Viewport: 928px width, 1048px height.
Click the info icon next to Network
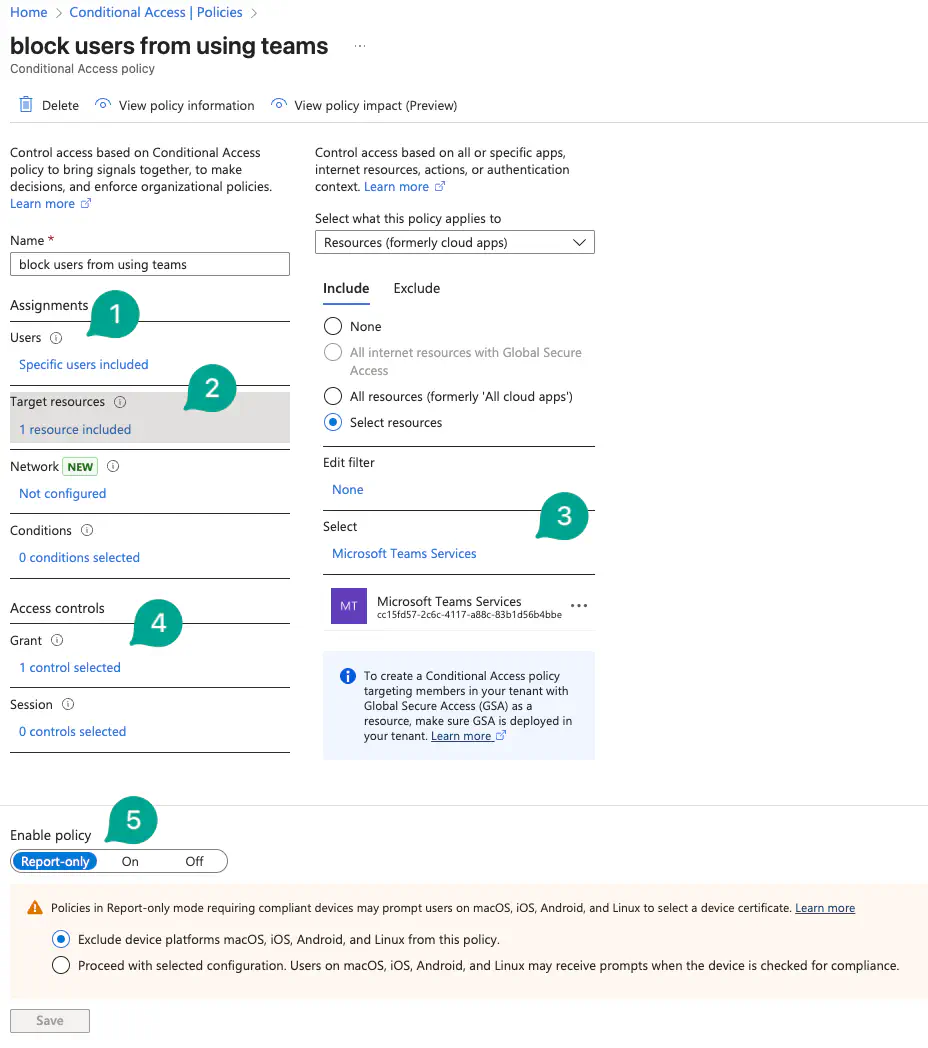click(x=113, y=466)
